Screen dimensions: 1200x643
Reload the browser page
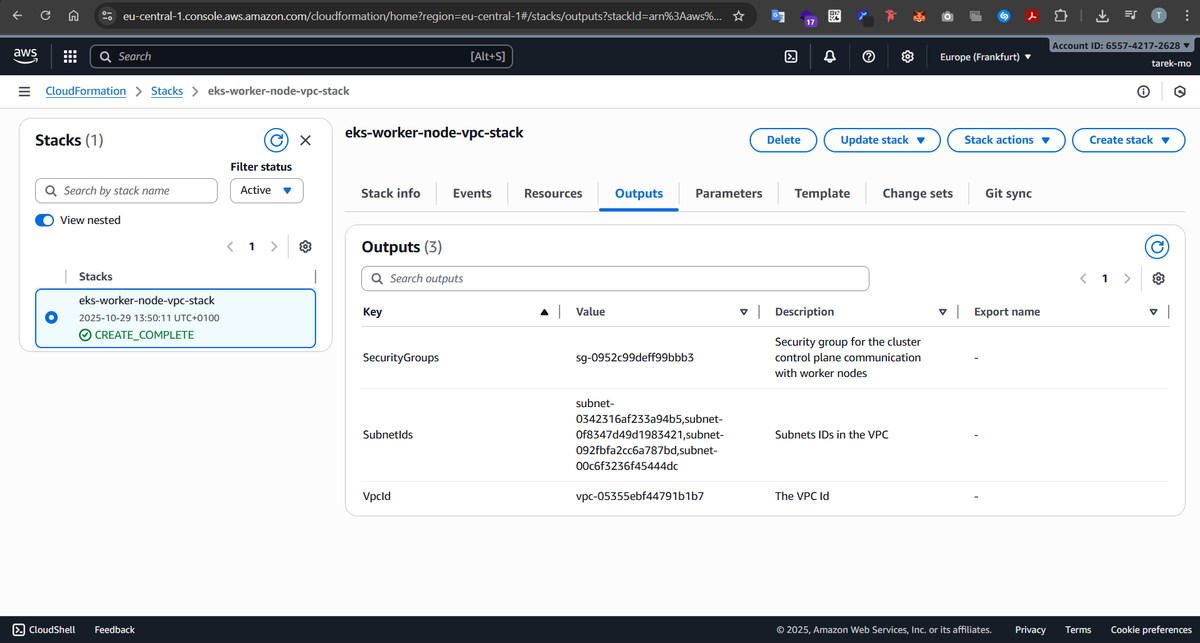[x=45, y=16]
